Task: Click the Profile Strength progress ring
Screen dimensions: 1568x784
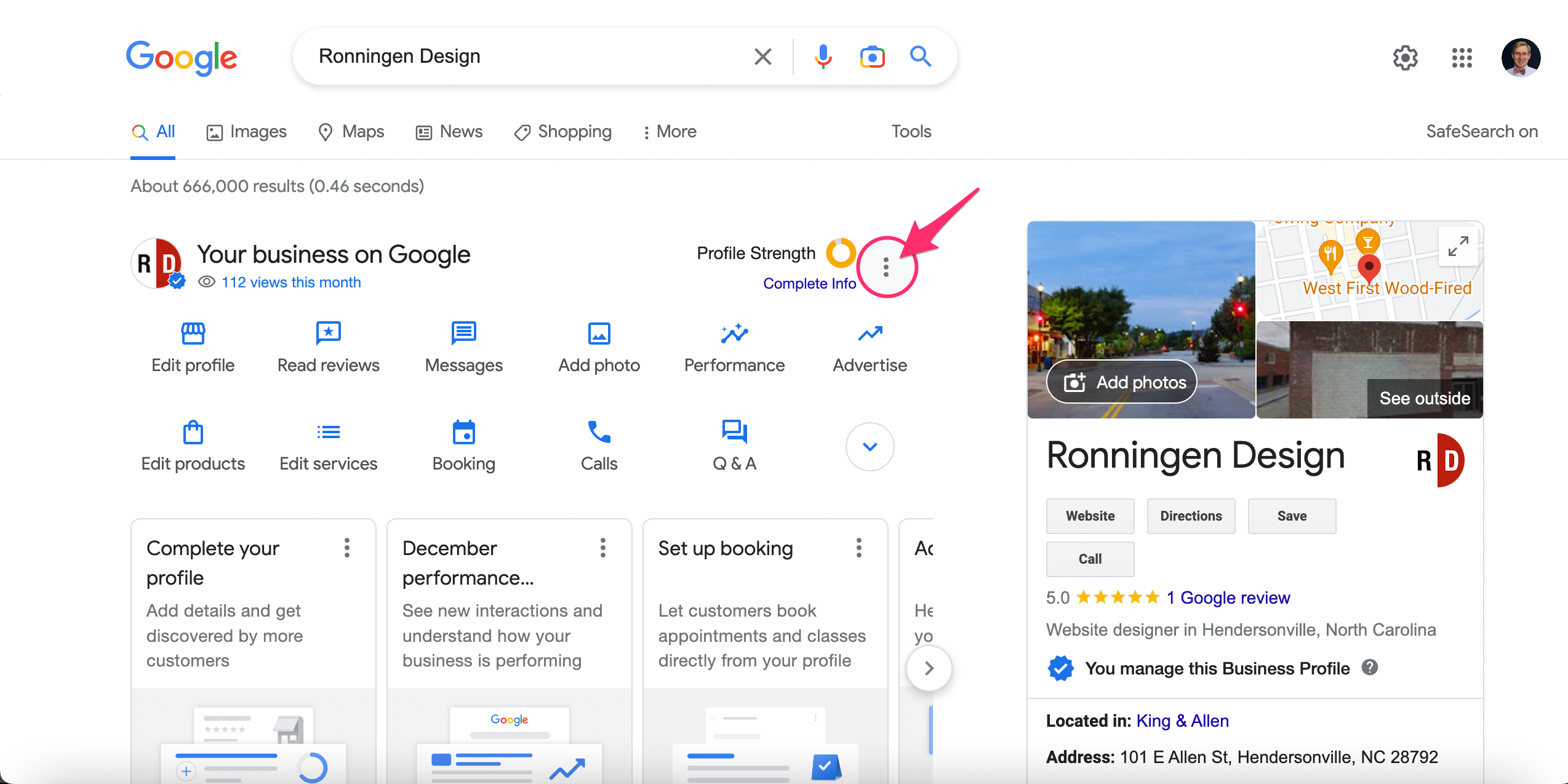Action: coord(841,252)
